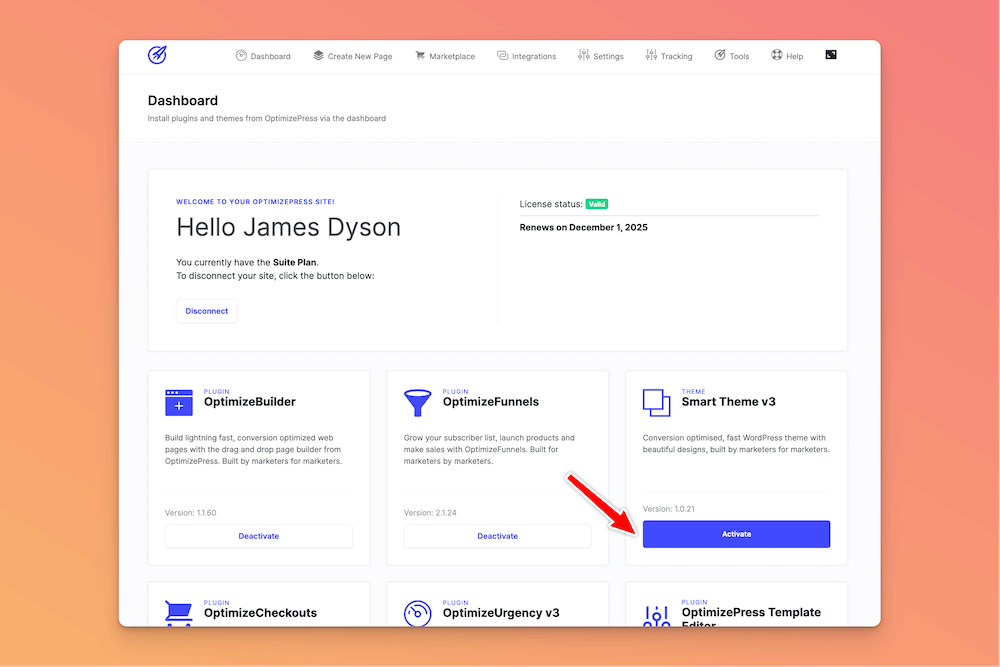Viewport: 1000px width, 667px height.
Task: Open Create New Page menu
Action: [x=353, y=56]
